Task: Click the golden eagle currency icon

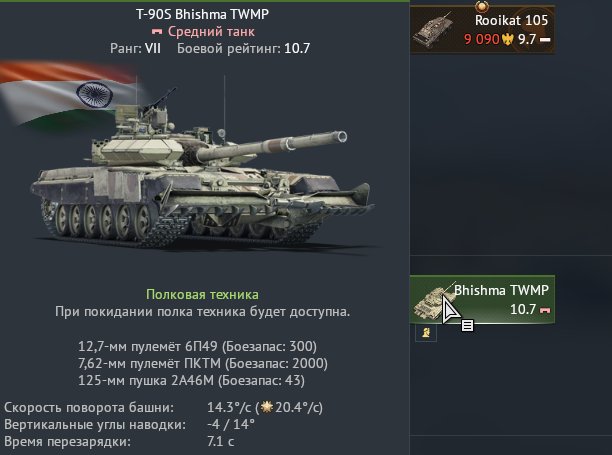Action: pos(507,39)
